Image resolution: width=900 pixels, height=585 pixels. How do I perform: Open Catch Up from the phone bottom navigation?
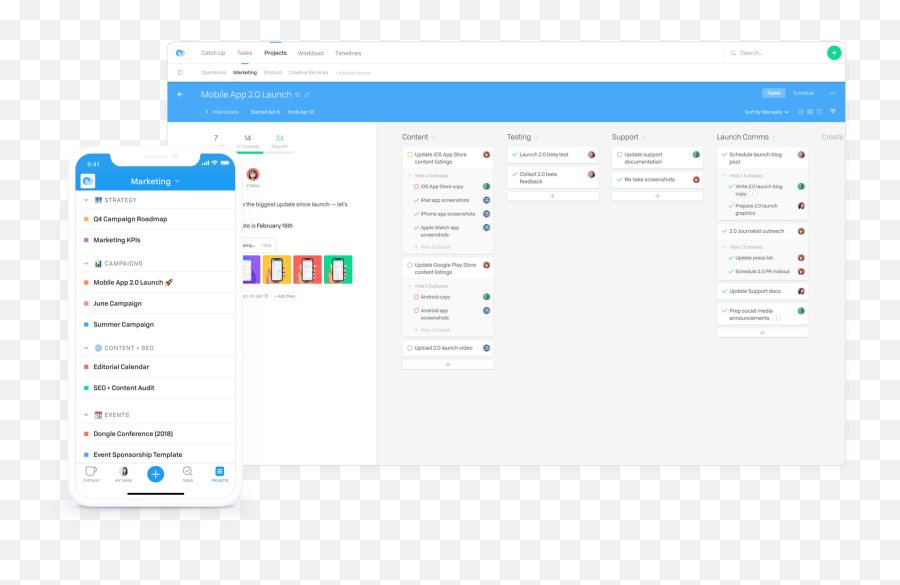[x=92, y=472]
